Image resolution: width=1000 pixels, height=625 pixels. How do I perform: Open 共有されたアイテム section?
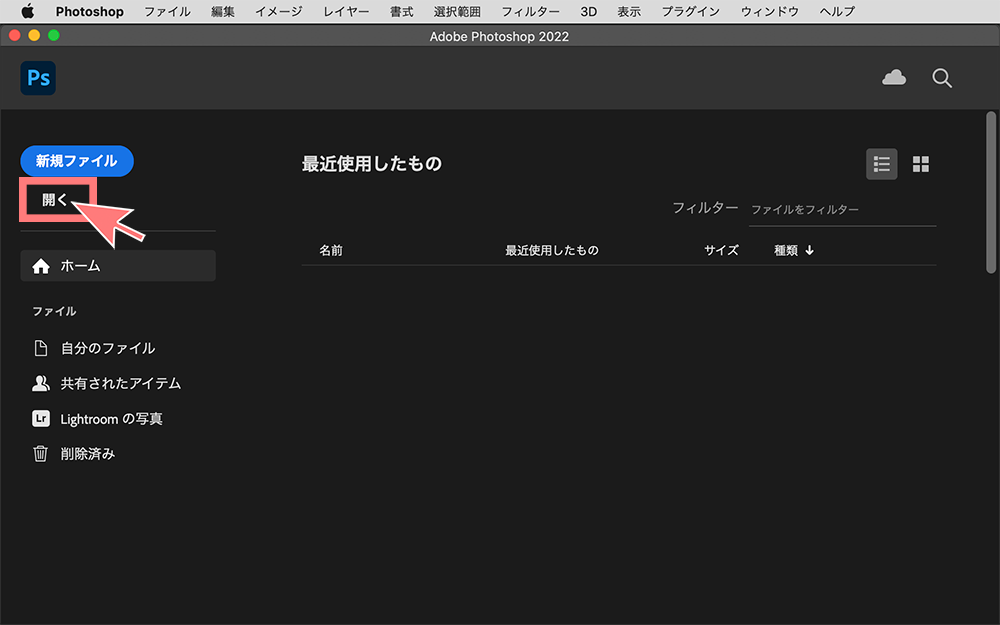[x=107, y=383]
